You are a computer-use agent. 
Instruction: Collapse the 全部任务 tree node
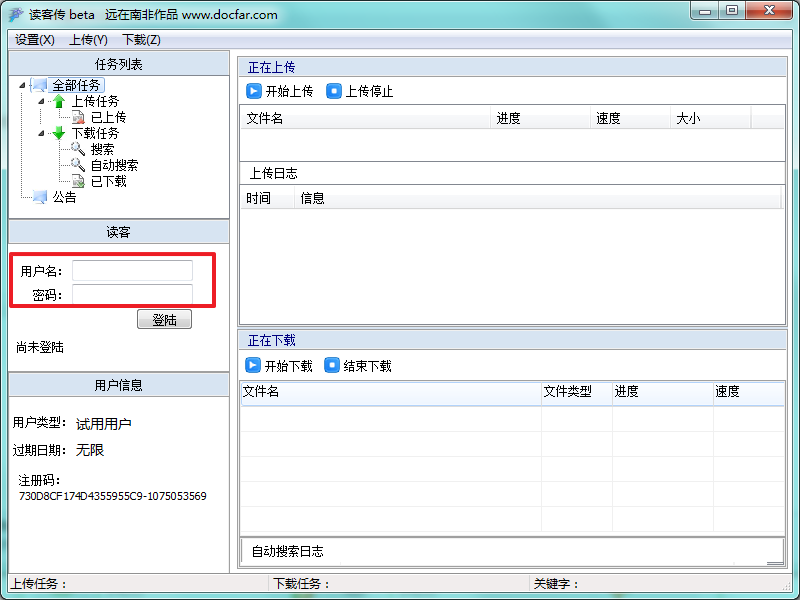click(x=22, y=85)
